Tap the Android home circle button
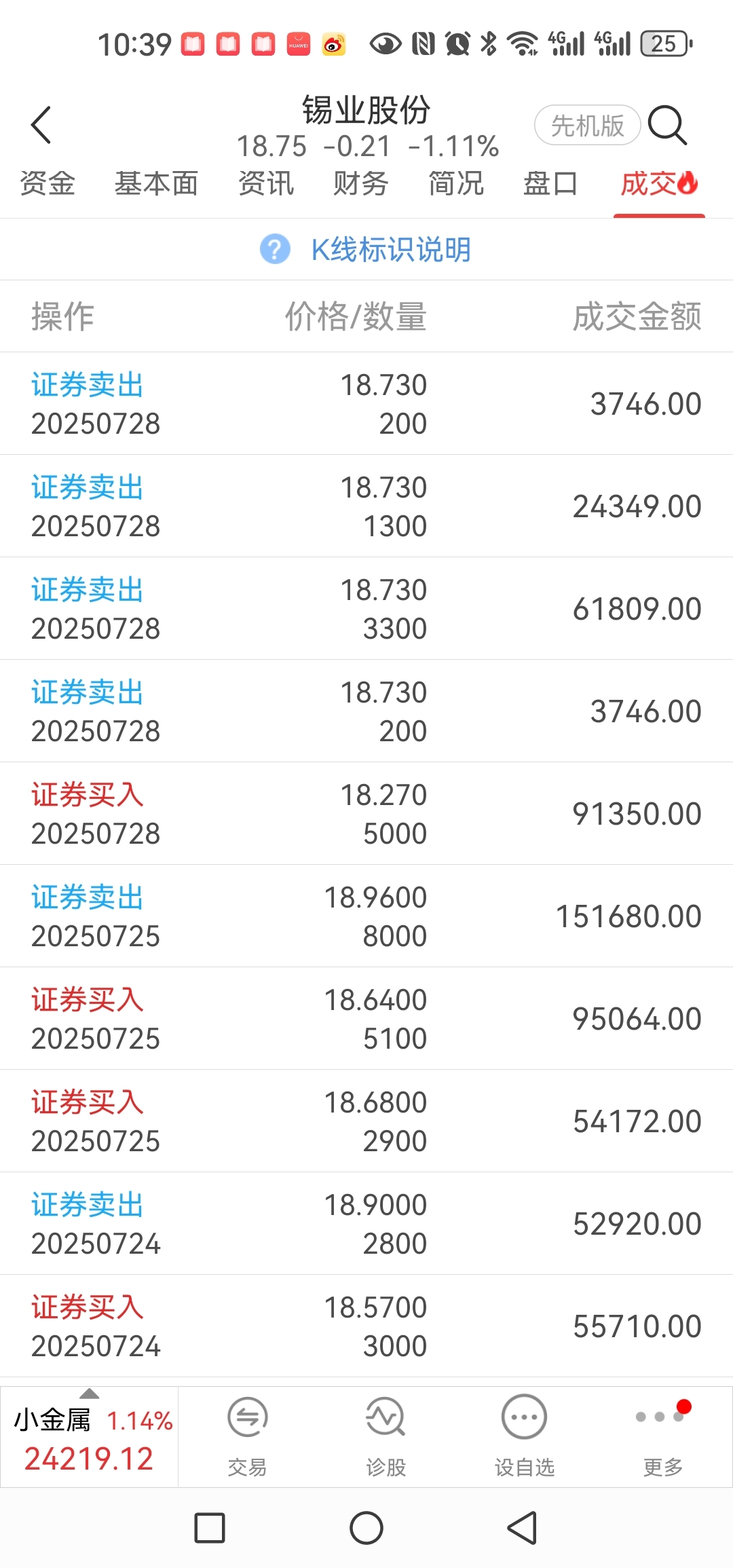 coord(366,1528)
